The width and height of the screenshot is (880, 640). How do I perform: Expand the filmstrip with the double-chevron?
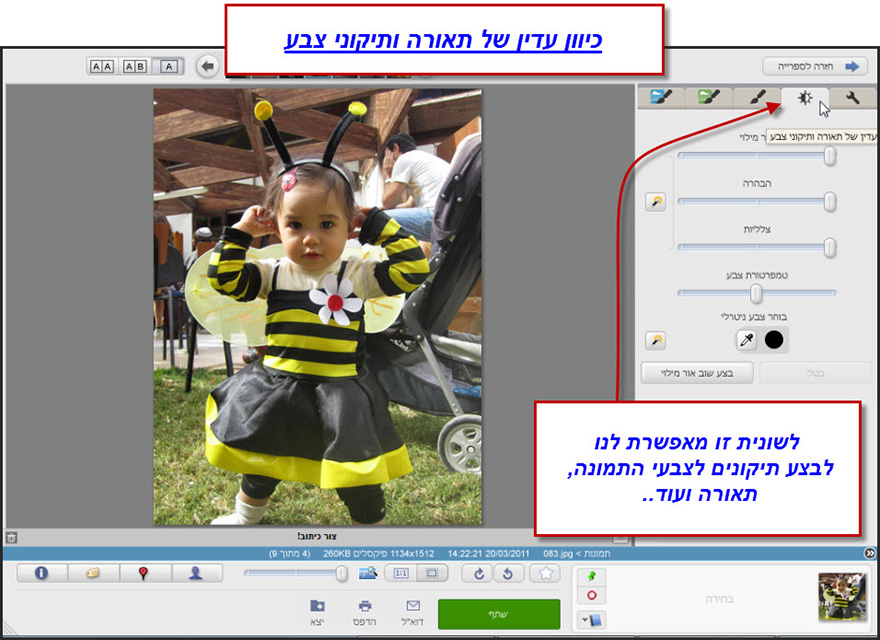coord(871,551)
